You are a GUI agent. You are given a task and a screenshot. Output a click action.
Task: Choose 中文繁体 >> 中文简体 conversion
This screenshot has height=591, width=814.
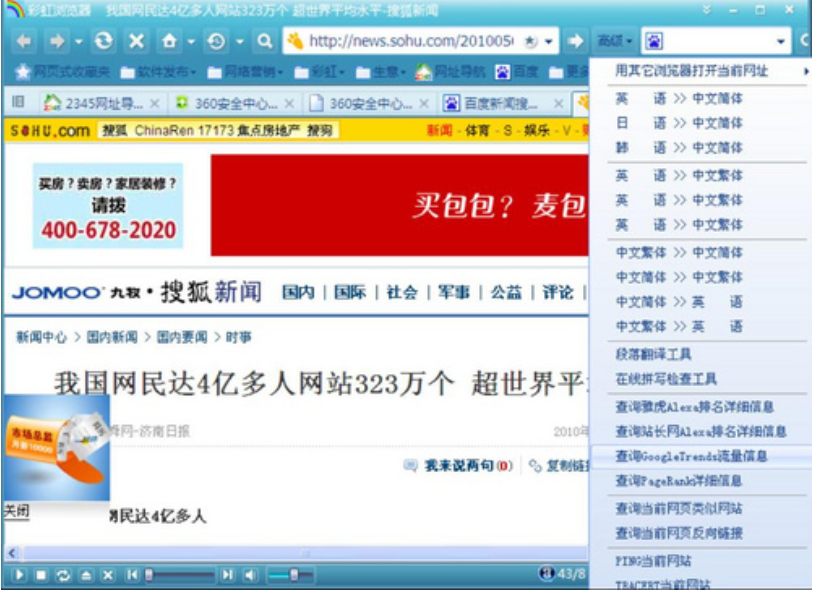(x=701, y=252)
